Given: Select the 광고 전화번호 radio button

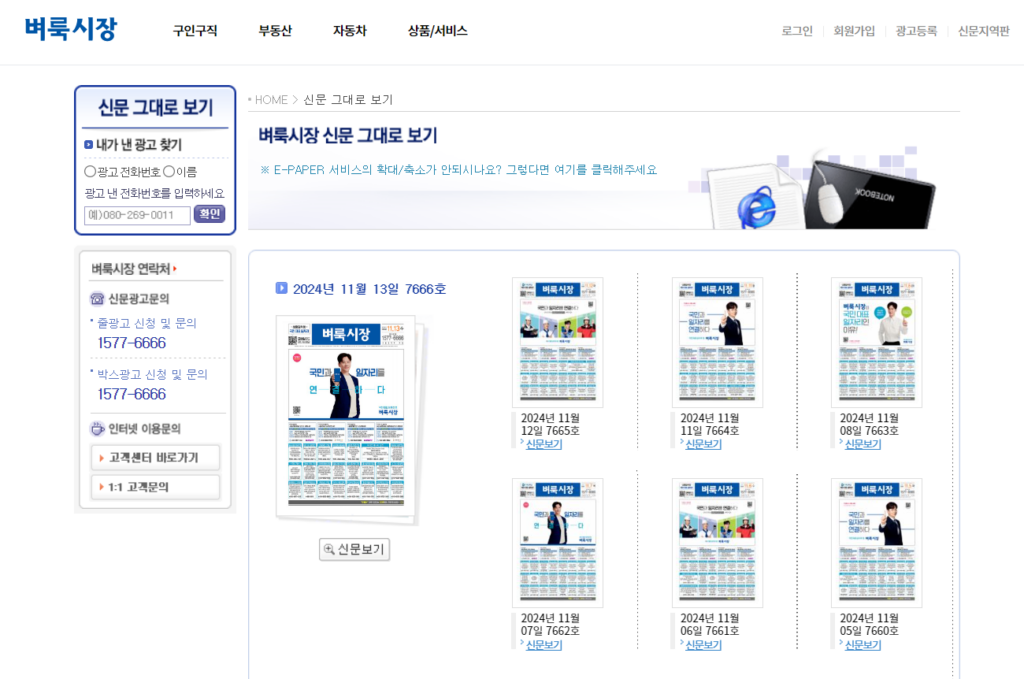Looking at the screenshot, I should 91,172.
